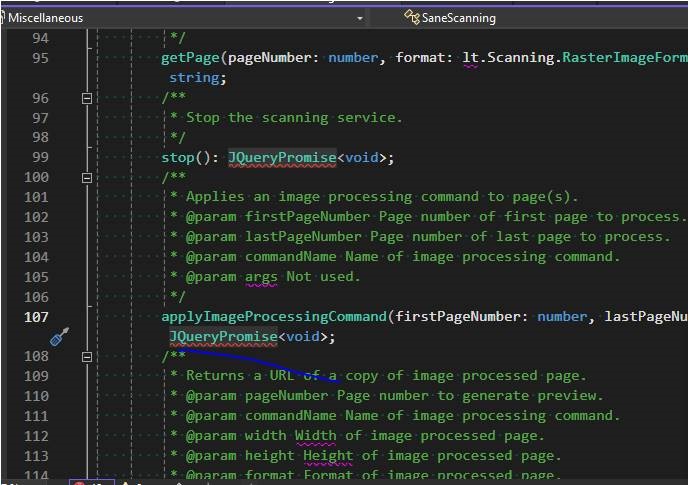688x485 pixels.
Task: Click the 'Width' word on line 112
Action: [x=315, y=435]
